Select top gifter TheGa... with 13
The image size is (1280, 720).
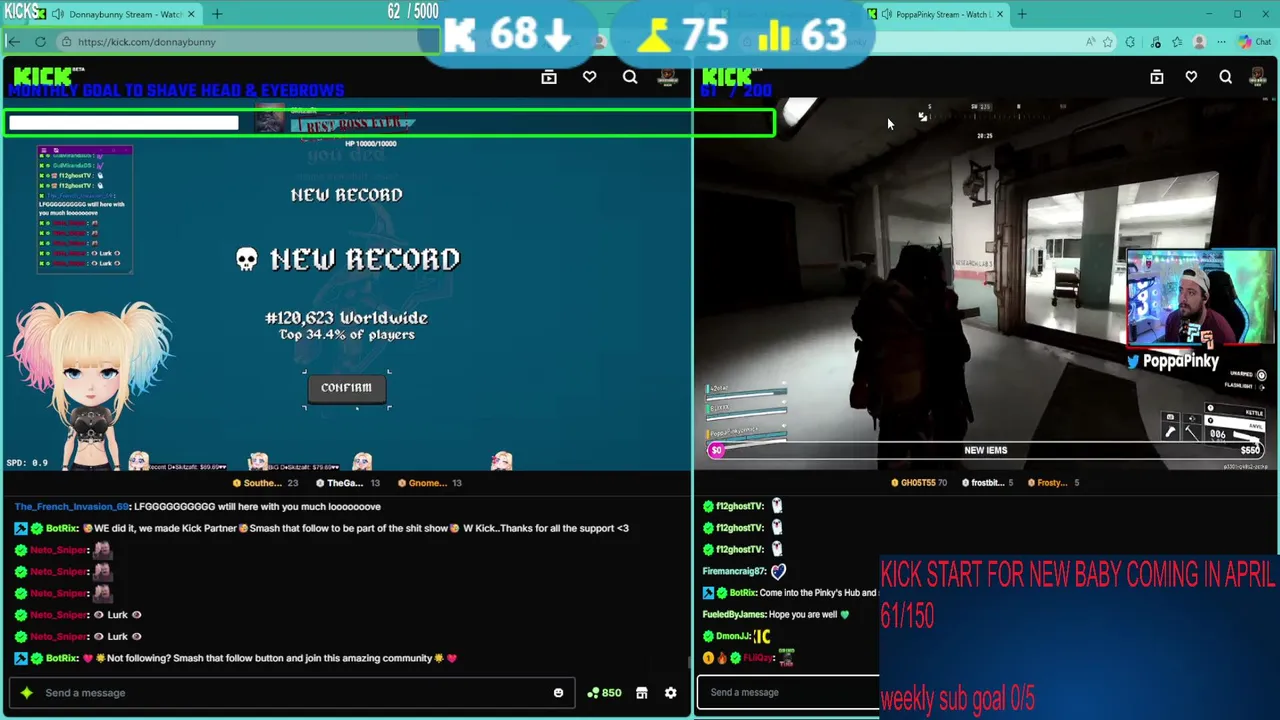click(x=347, y=483)
